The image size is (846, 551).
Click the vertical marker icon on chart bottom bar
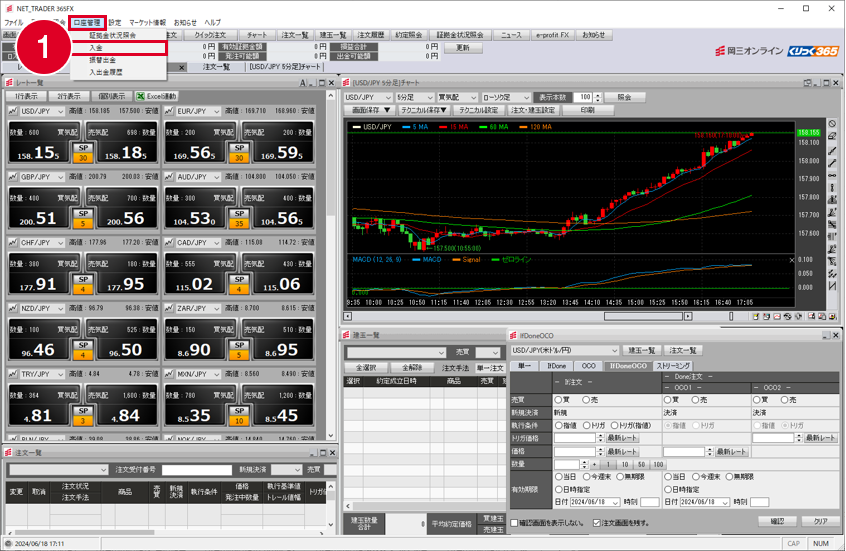[731, 316]
